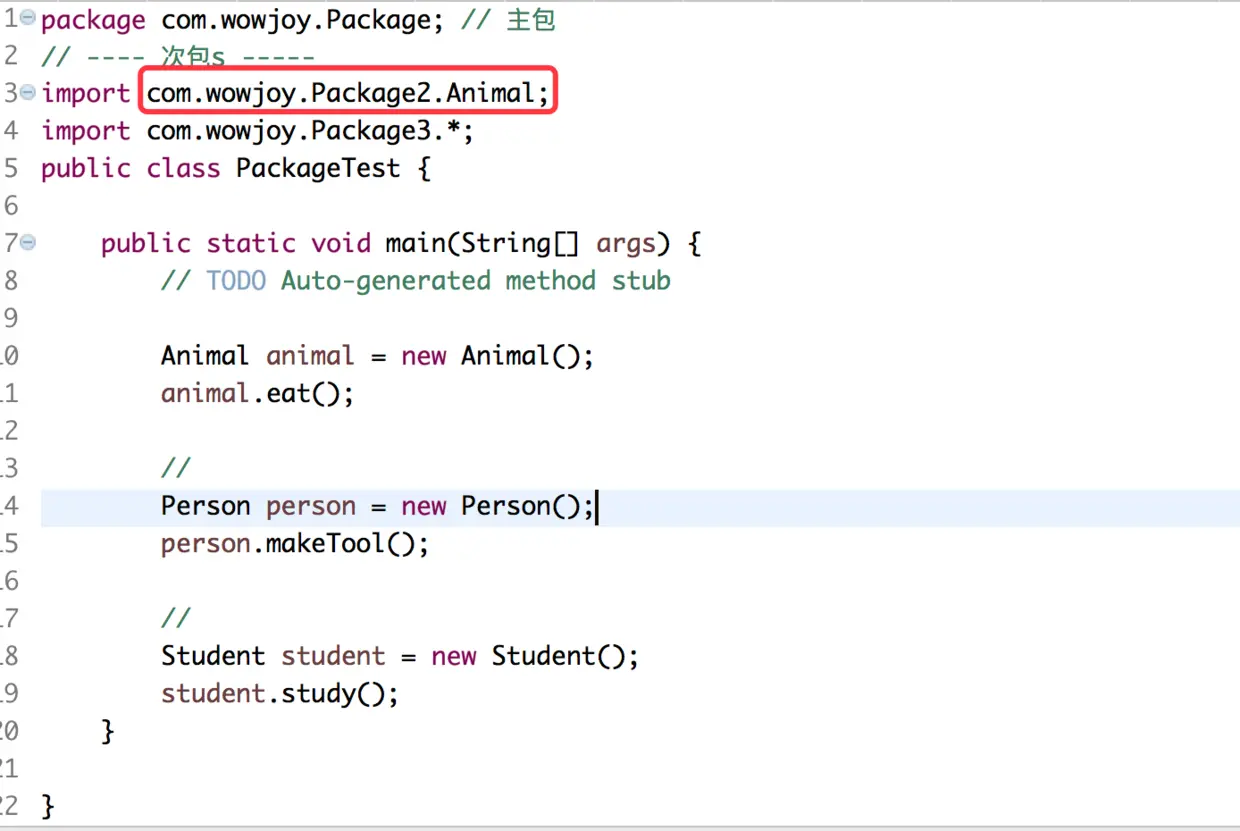Click the class closing brace on last line
The height and width of the screenshot is (831, 1240).
47,806
